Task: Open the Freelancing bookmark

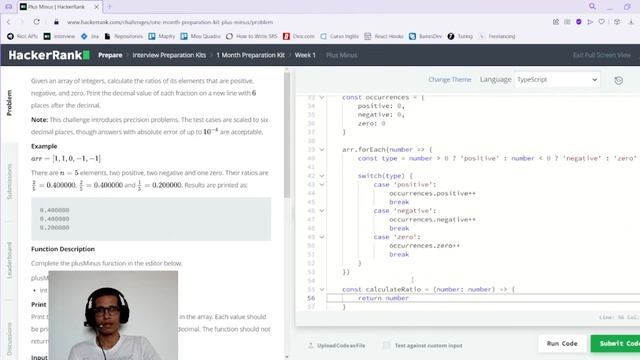Action: tap(497, 36)
